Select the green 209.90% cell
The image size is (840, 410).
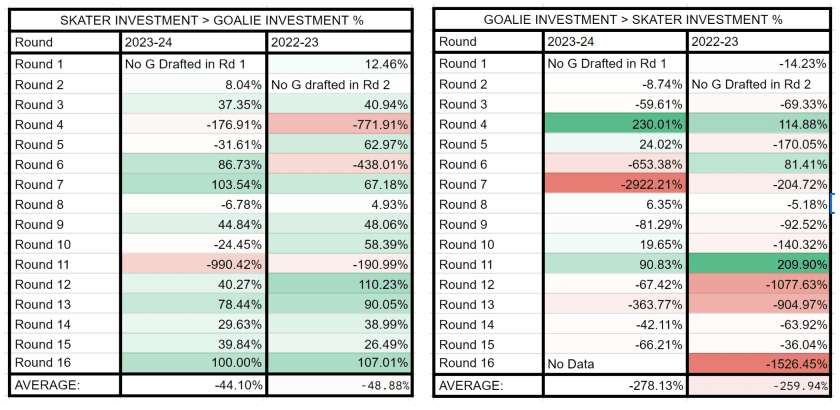(761, 264)
